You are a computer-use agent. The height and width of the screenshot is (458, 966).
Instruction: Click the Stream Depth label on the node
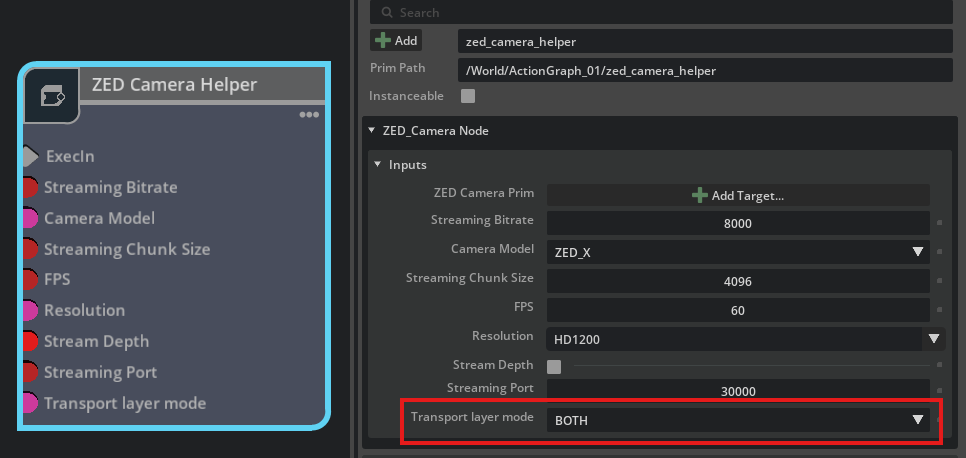point(97,341)
